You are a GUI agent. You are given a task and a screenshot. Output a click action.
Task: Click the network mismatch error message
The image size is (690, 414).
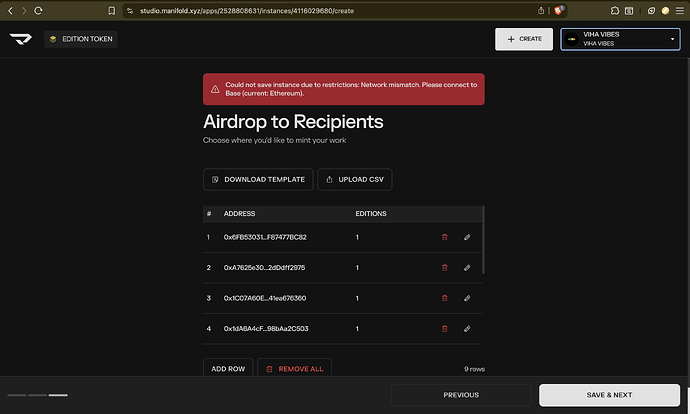351,89
